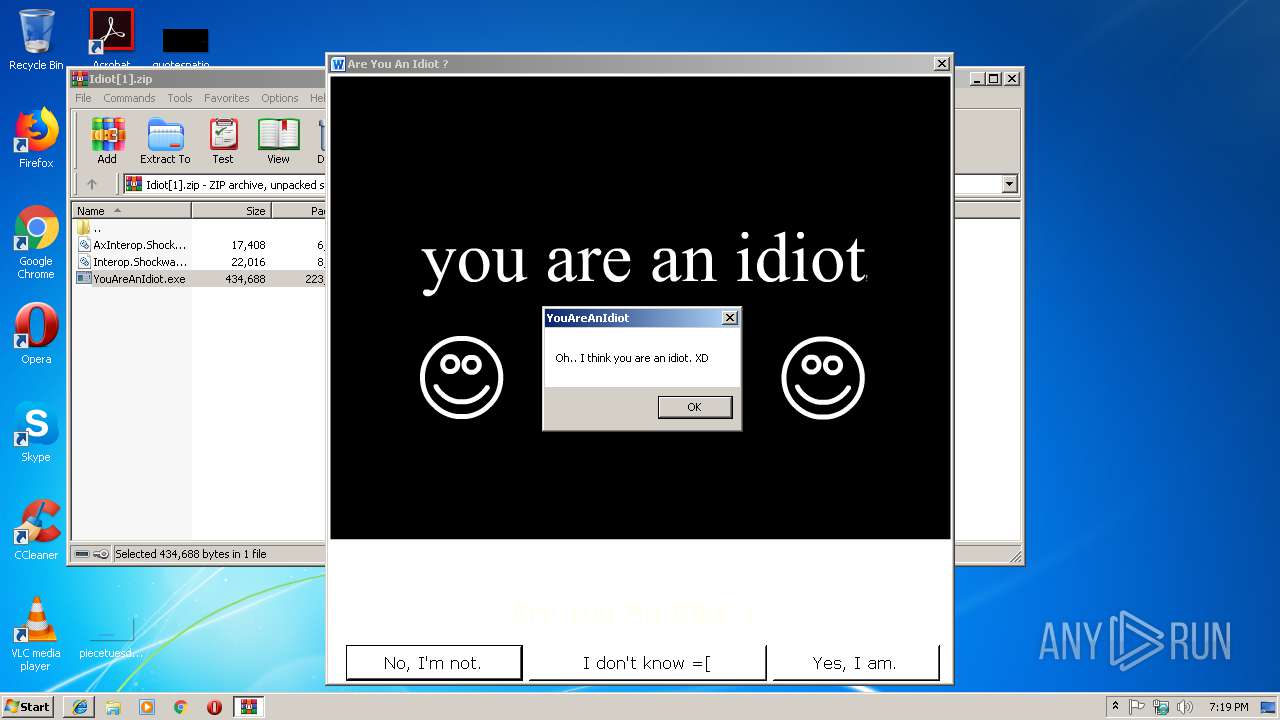Viewport: 1280px width, 720px height.
Task: Open Windows Explorer from the taskbar
Action: point(113,707)
